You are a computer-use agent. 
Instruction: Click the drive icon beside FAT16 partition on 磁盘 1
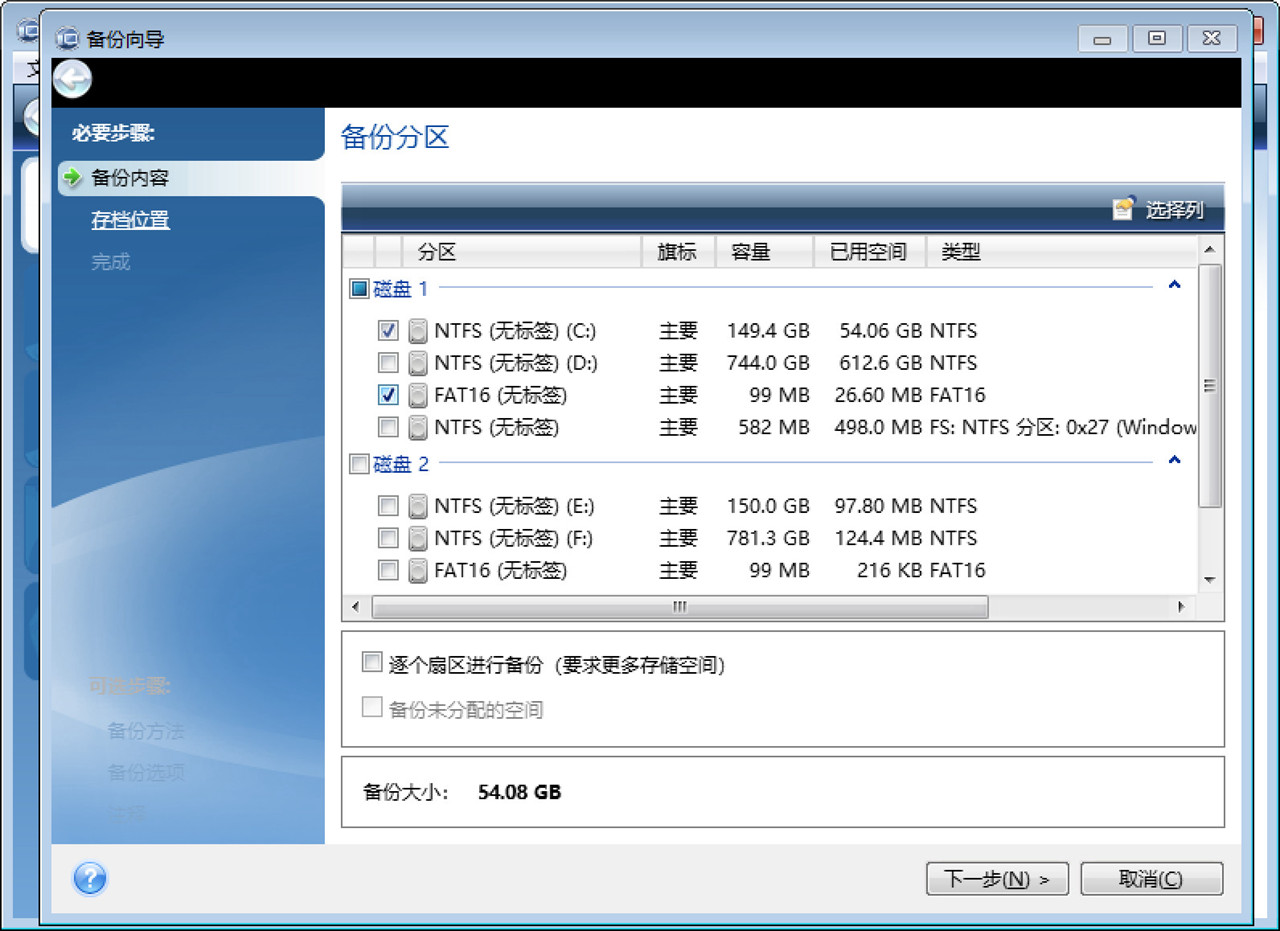[417, 395]
